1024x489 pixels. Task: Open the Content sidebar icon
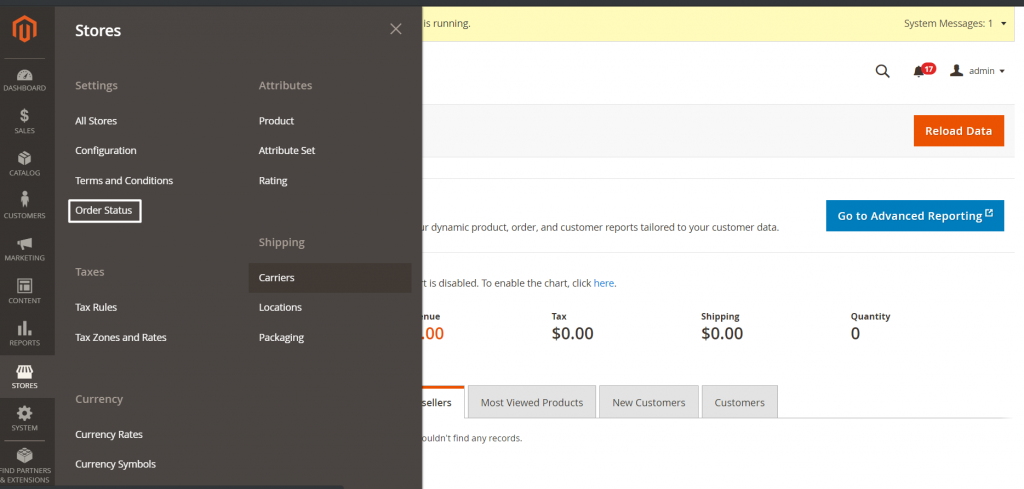point(25,291)
